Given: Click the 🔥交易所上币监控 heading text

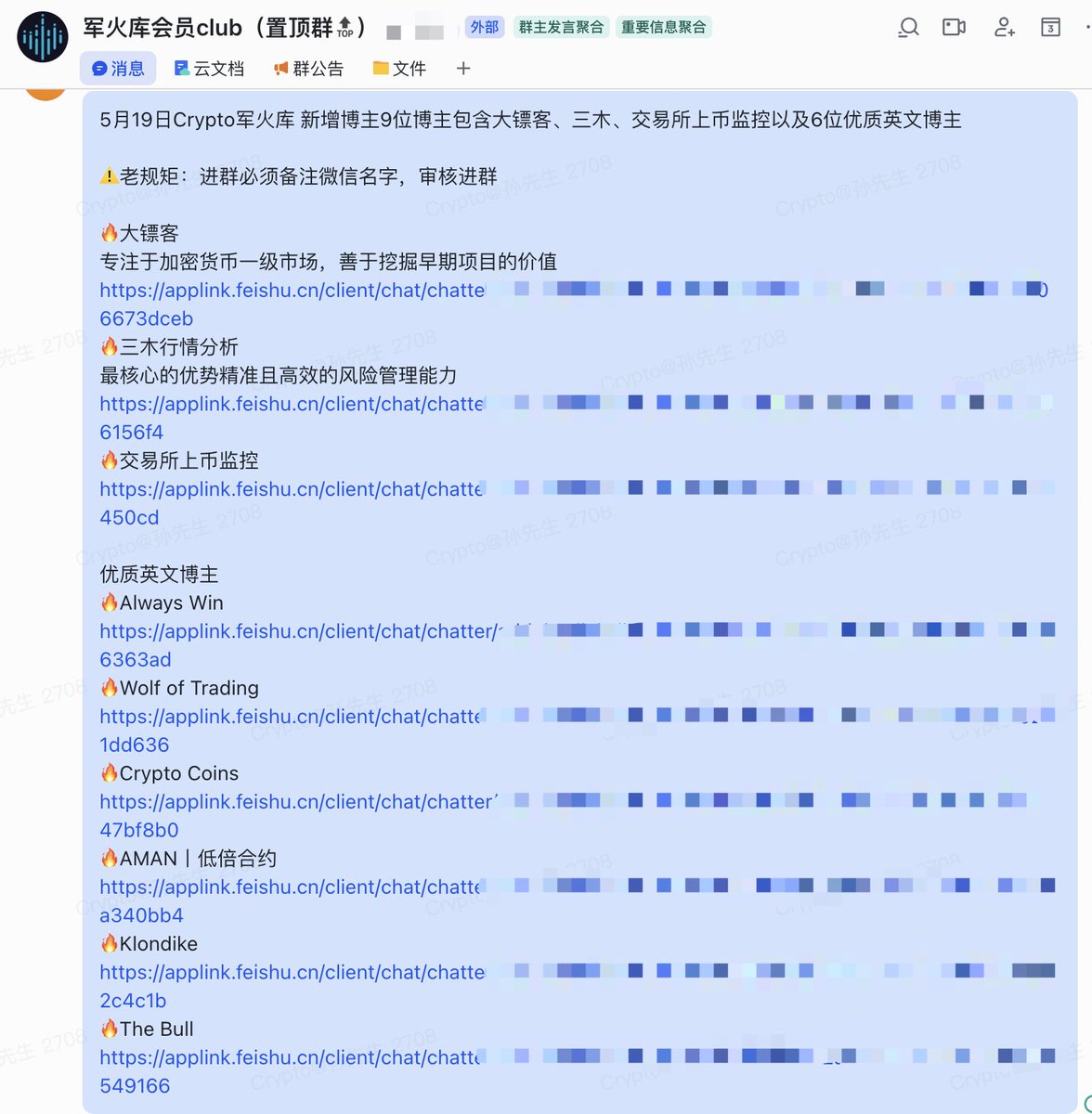Looking at the screenshot, I should 179,461.
